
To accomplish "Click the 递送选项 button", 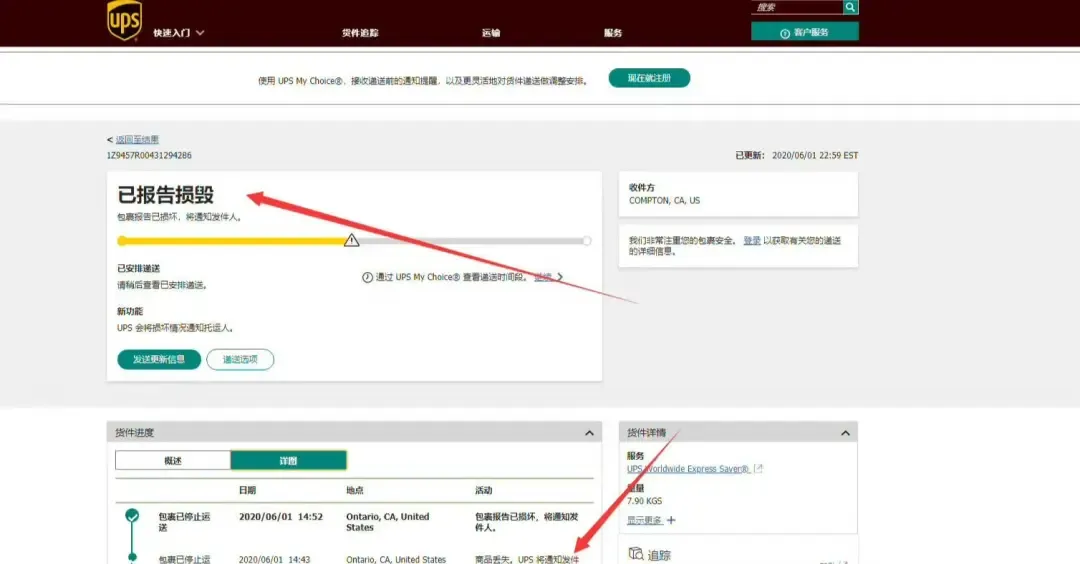I will (x=240, y=359).
